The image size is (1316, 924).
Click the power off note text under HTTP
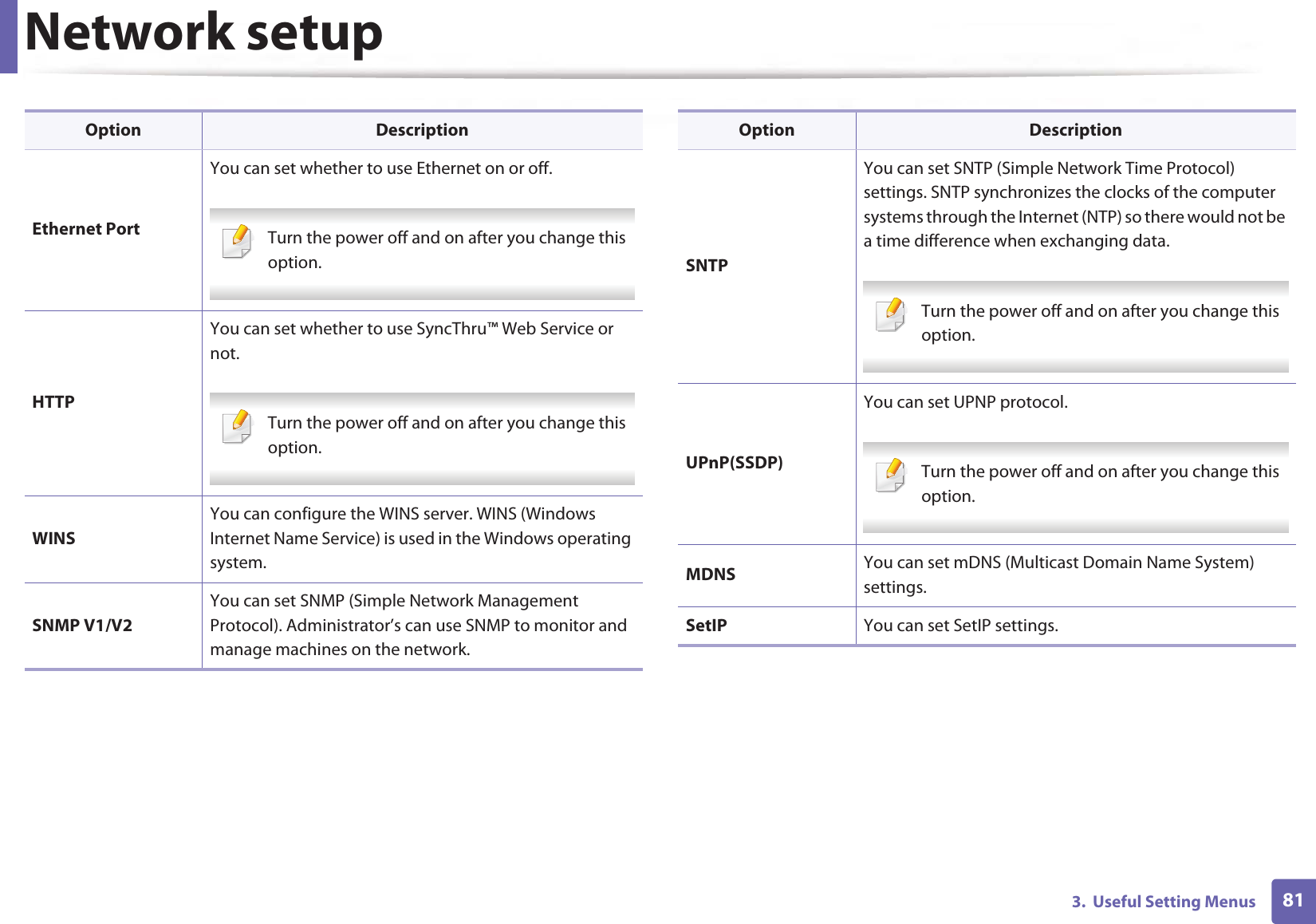coord(447,436)
